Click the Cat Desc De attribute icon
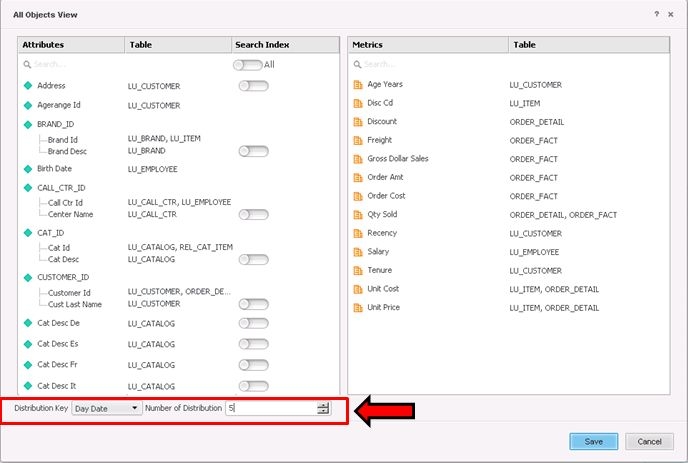This screenshot has height=463, width=688. coord(28,323)
